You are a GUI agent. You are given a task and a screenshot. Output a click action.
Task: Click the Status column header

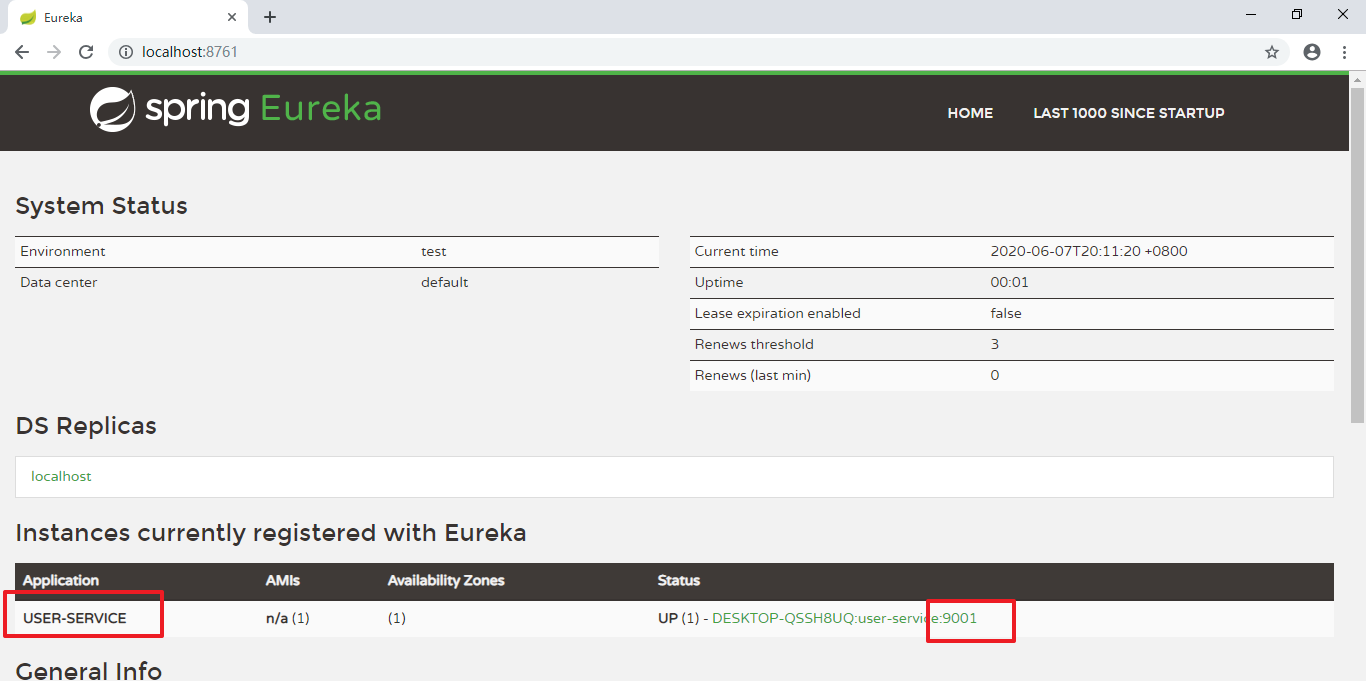point(679,580)
